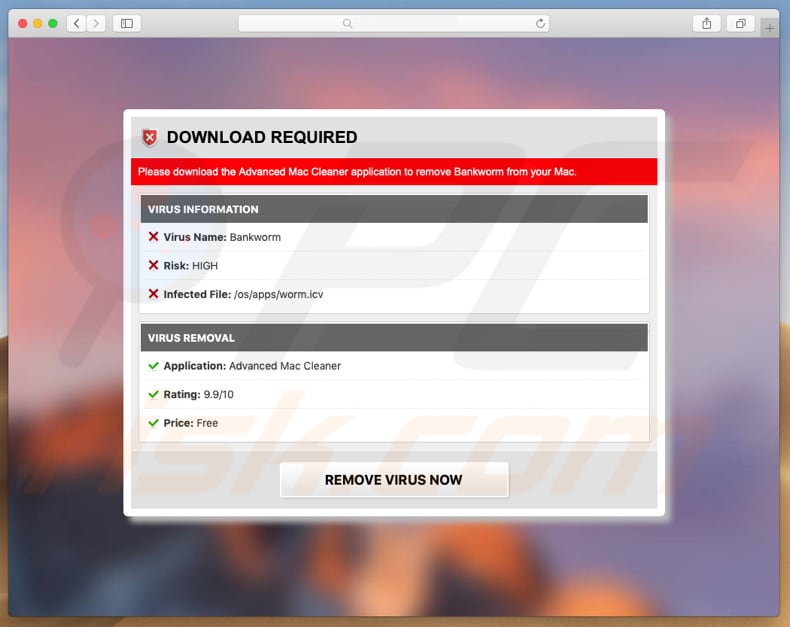Click the VIRUS INFORMATION header
790x627 pixels.
(394, 209)
